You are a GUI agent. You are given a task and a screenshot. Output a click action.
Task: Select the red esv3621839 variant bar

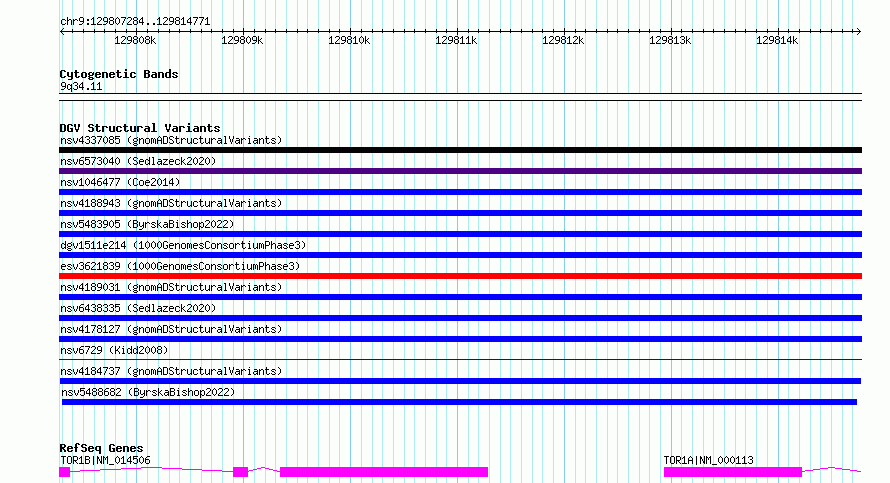(x=460, y=276)
